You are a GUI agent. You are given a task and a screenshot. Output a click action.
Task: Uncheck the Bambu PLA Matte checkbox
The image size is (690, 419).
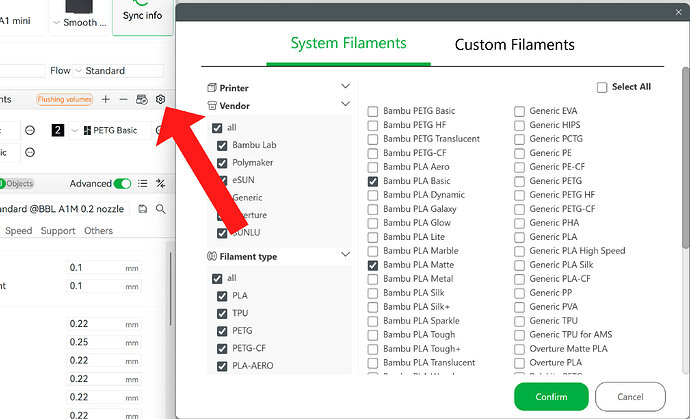tap(373, 265)
